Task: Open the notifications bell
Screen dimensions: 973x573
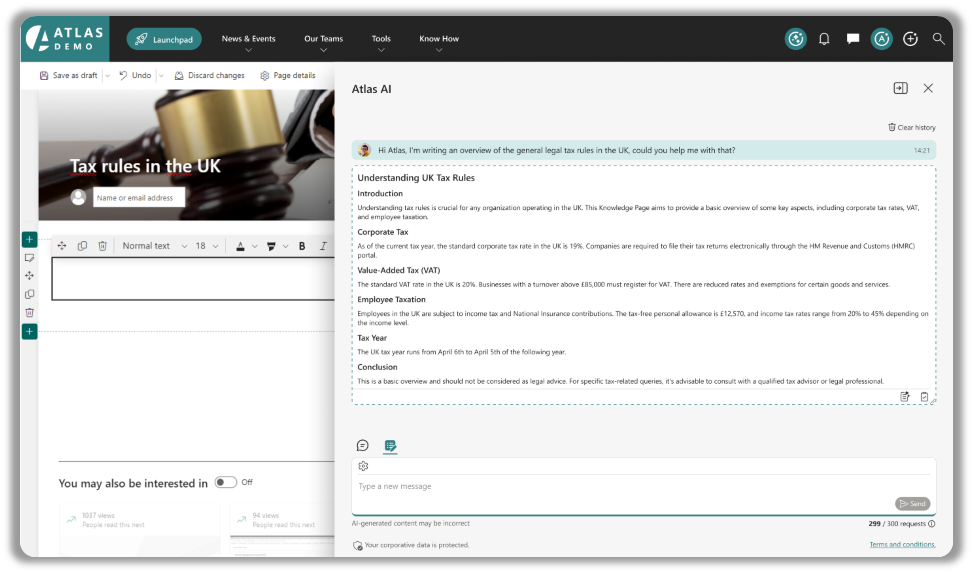Action: 824,39
